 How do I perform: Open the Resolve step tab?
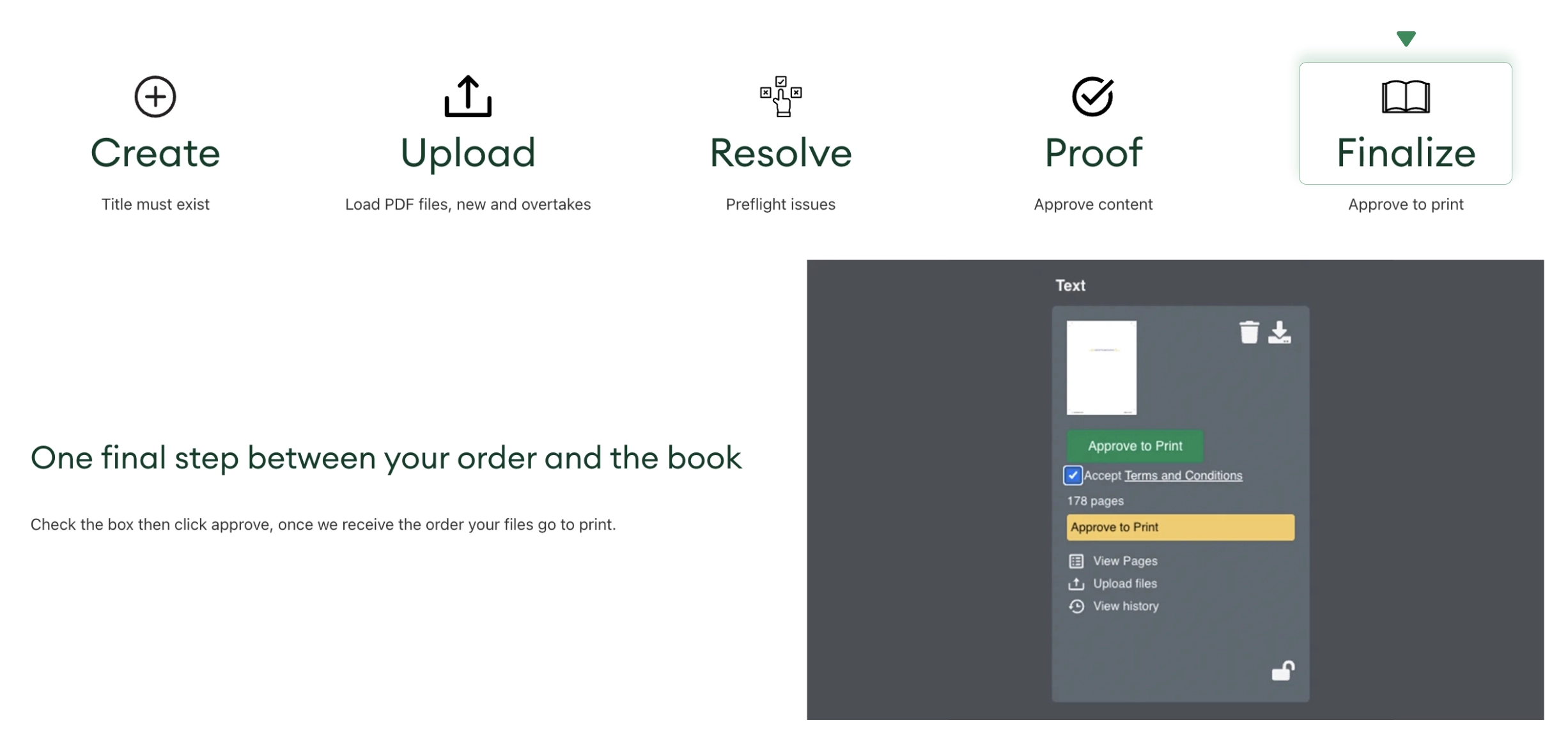pos(780,153)
